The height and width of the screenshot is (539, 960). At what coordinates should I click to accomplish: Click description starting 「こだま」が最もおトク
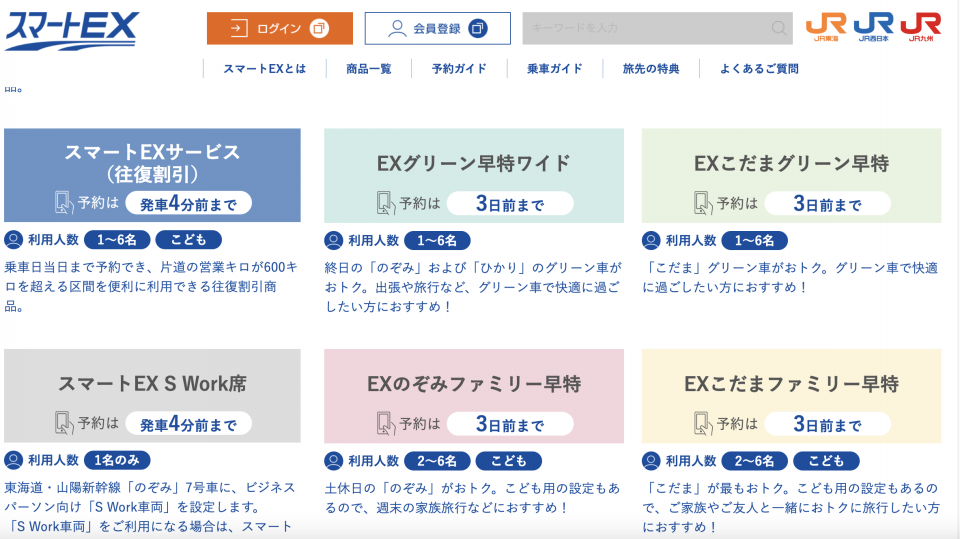tap(791, 508)
